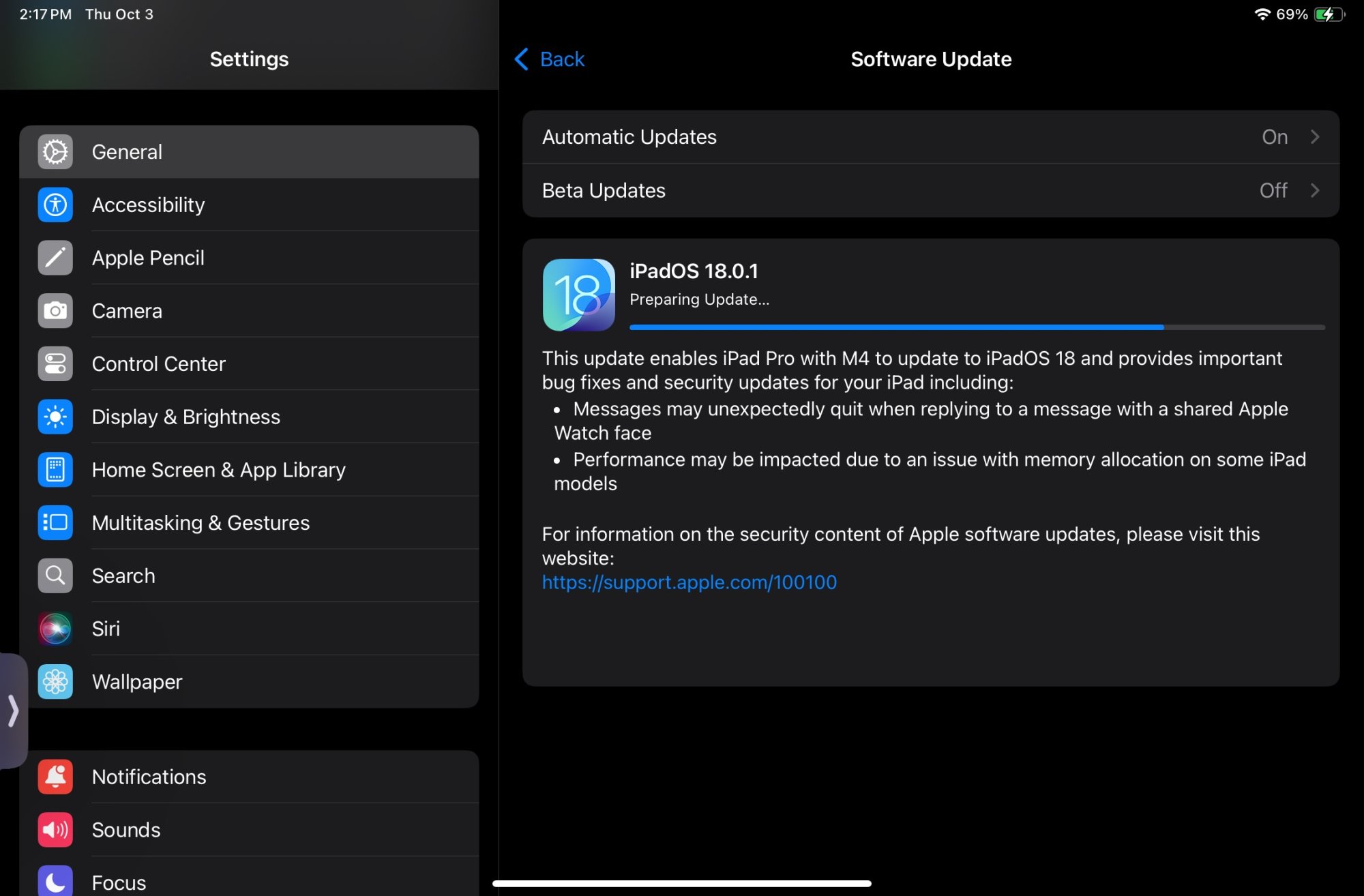Screen dimensions: 1364x896
Task: Tap the Accessibility icon in sidebar
Action: click(55, 205)
